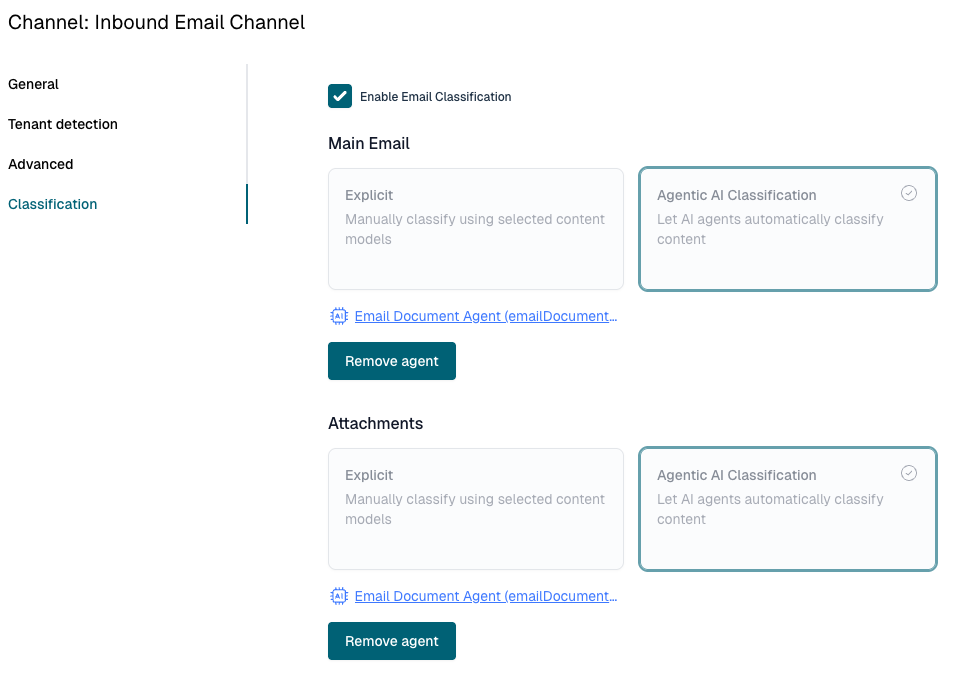Viewport: 970px width, 688px height.
Task: Click AI agent icon under Main Email
Action: (339, 316)
